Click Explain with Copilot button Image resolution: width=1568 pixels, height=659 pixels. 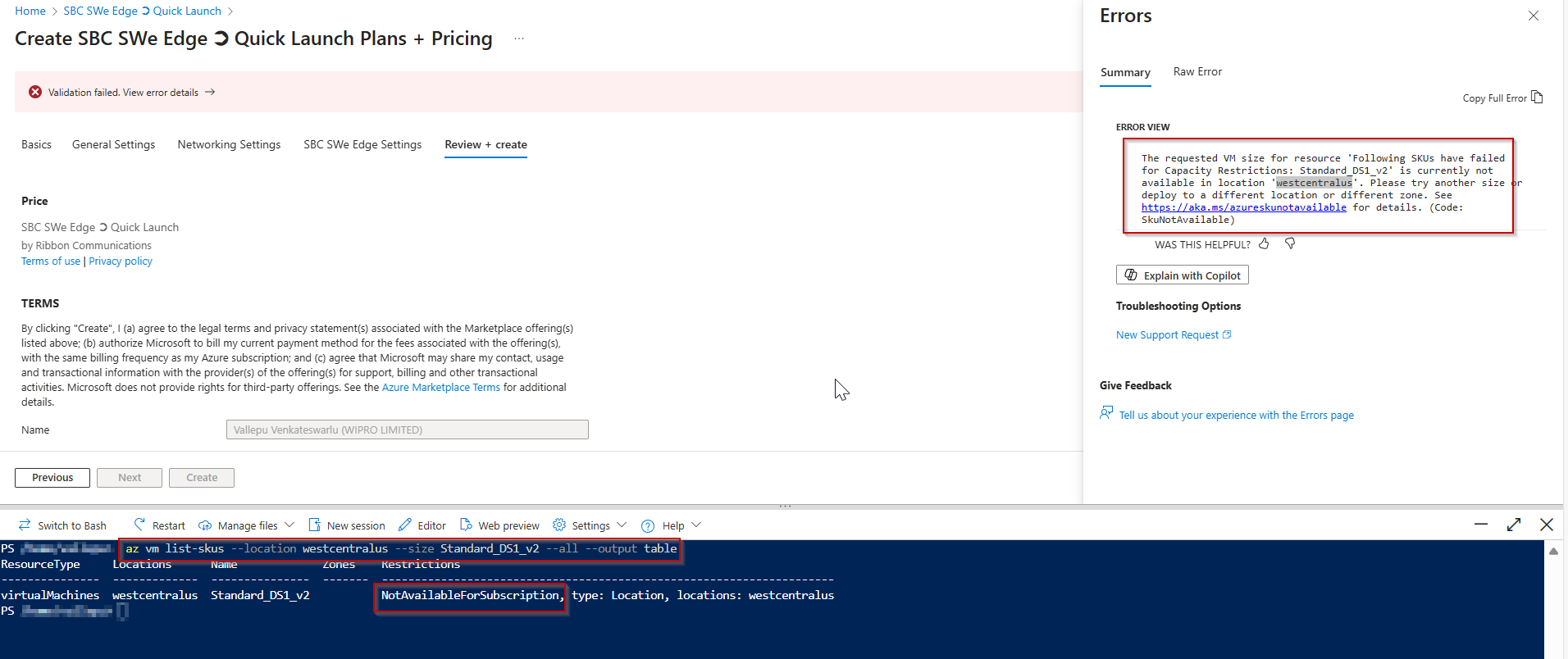click(1182, 275)
